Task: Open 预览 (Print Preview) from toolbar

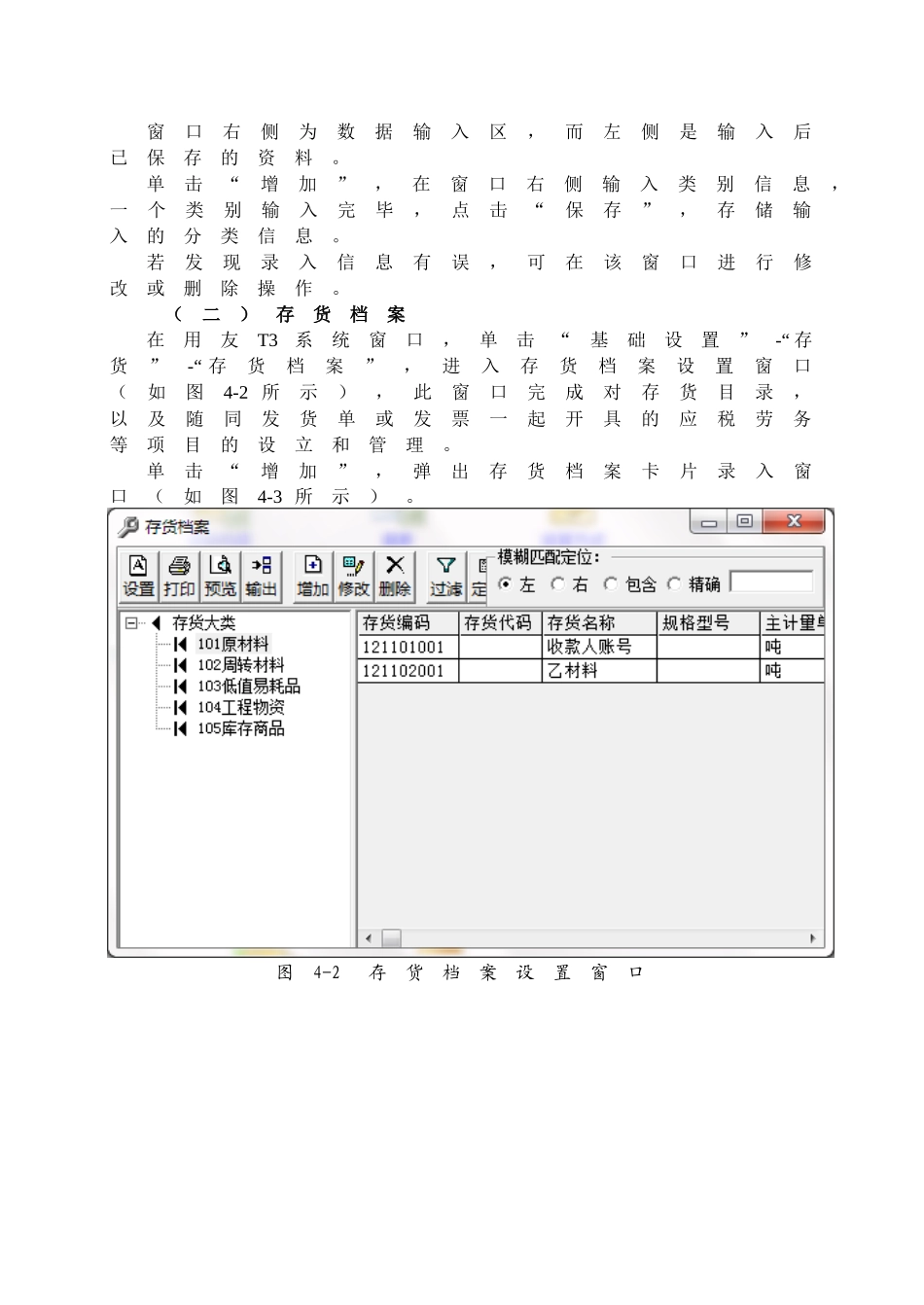Action: pyautogui.click(x=220, y=576)
